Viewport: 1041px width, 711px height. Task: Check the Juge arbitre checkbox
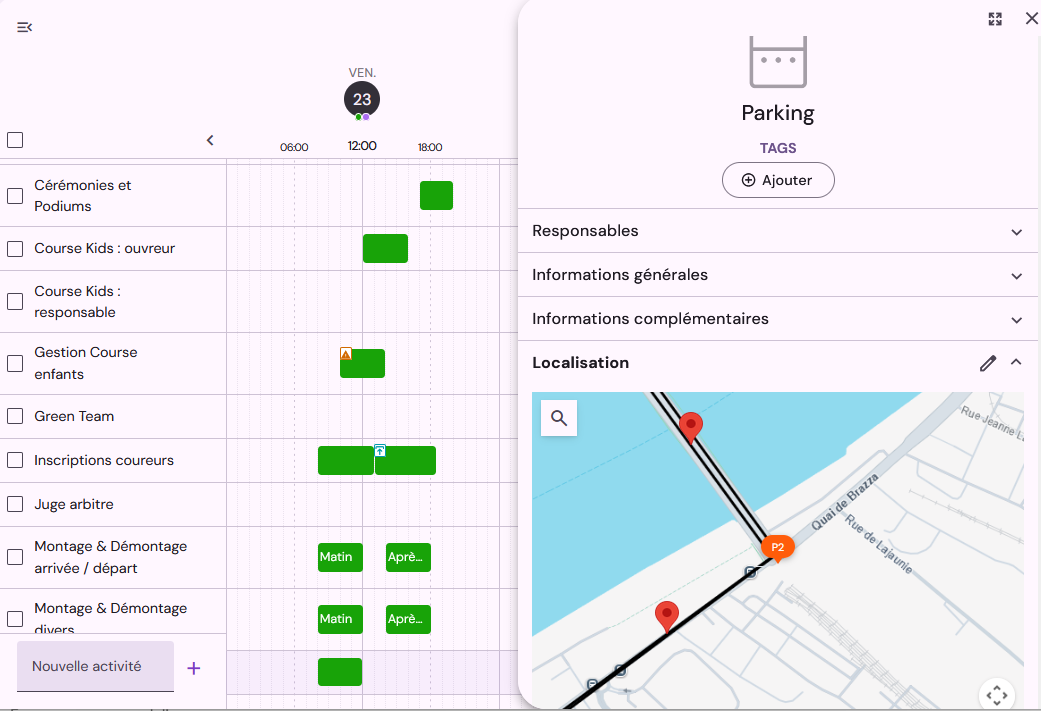pyautogui.click(x=15, y=505)
